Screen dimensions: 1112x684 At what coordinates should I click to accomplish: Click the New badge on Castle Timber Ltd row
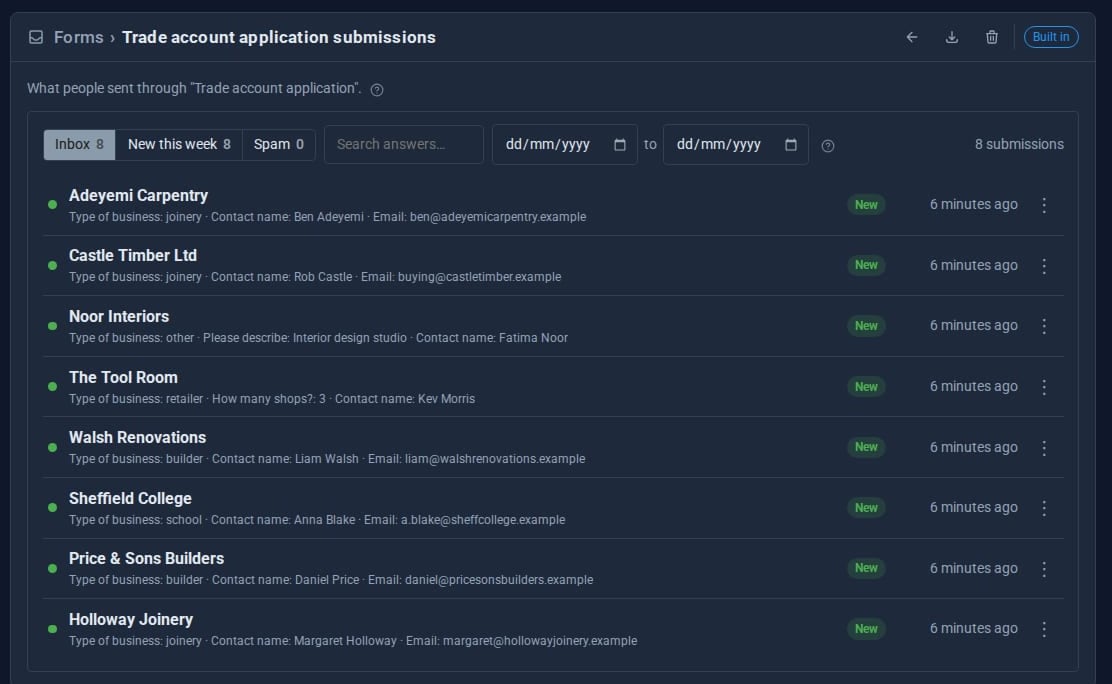(x=866, y=265)
